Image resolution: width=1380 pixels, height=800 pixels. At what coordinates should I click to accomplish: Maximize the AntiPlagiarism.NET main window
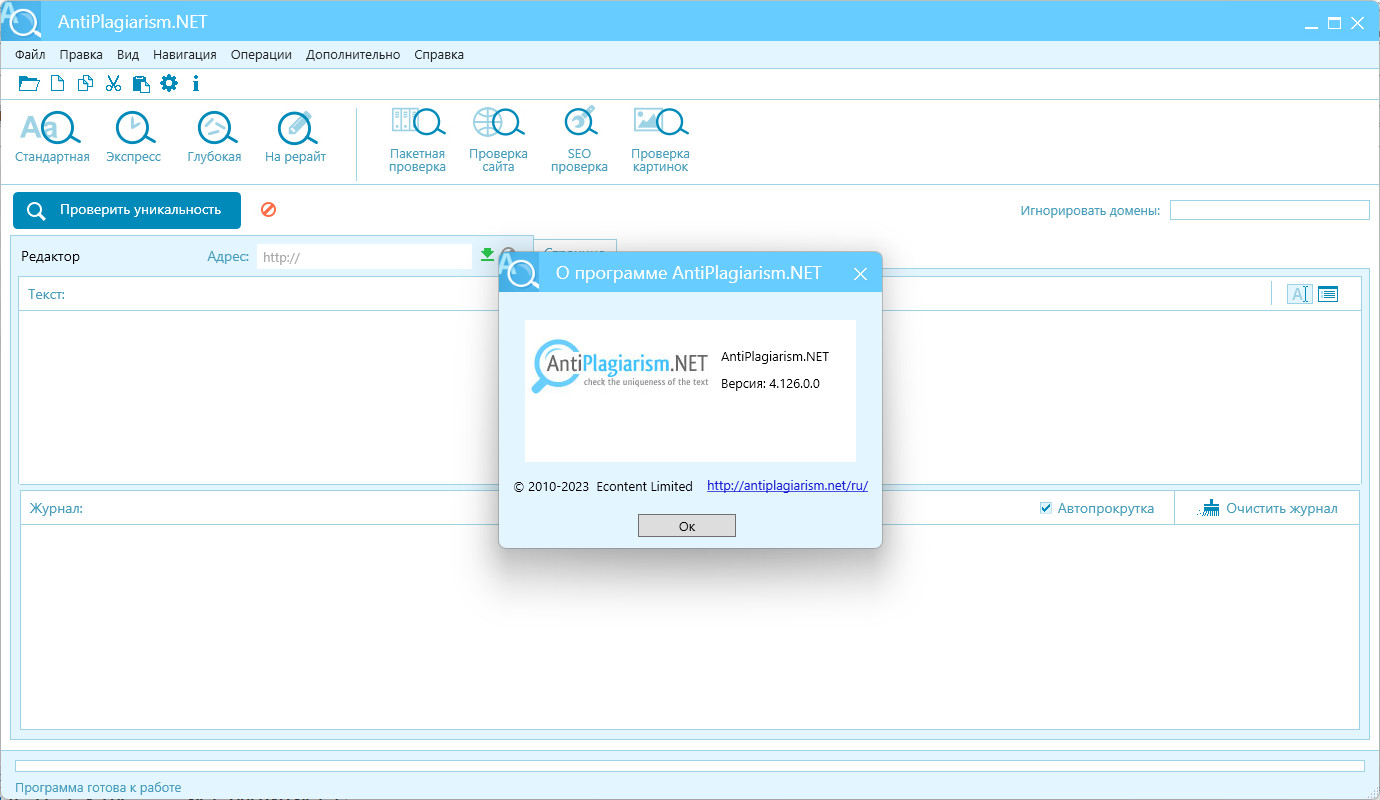click(1334, 23)
